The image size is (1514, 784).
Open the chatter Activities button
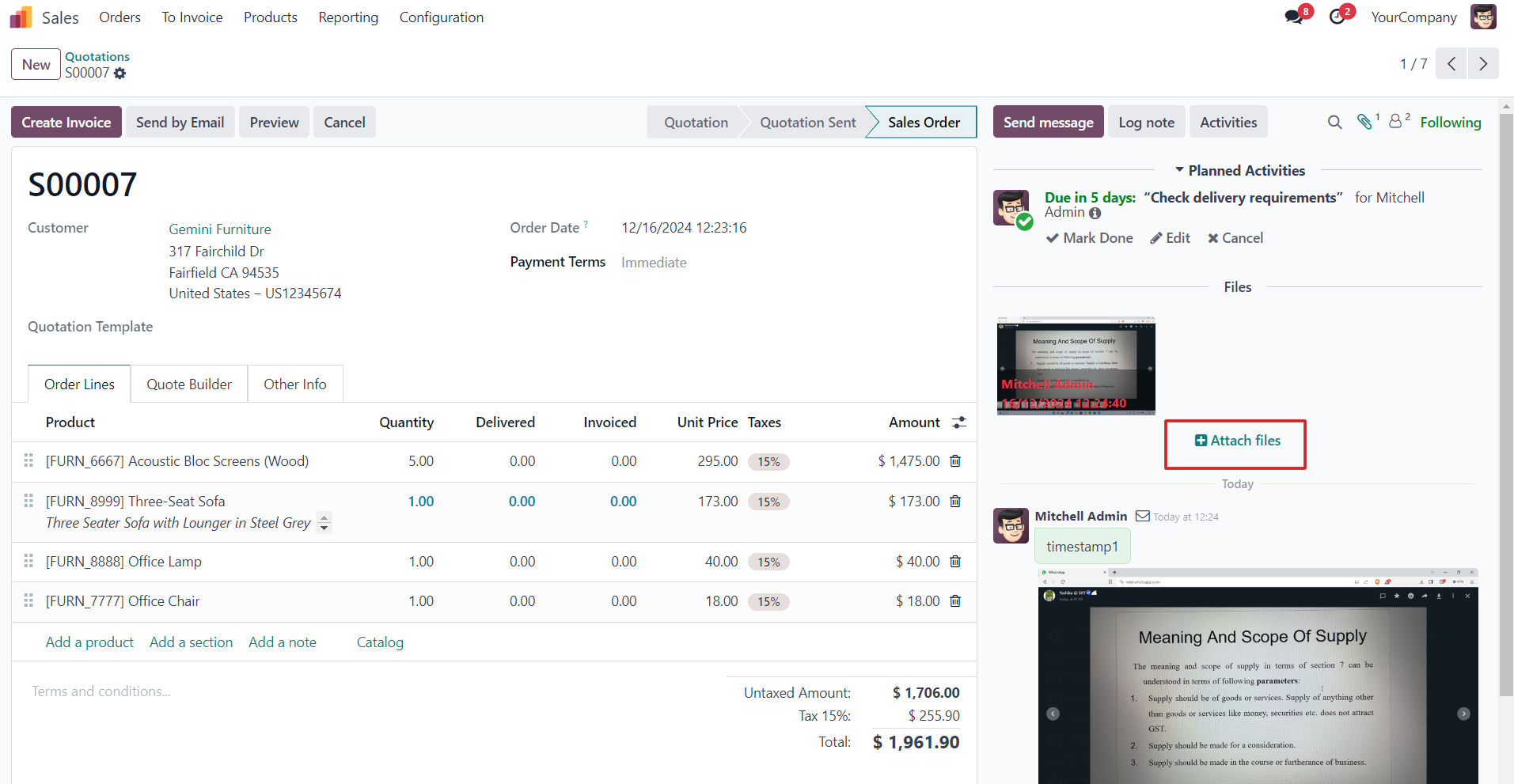pyautogui.click(x=1228, y=122)
